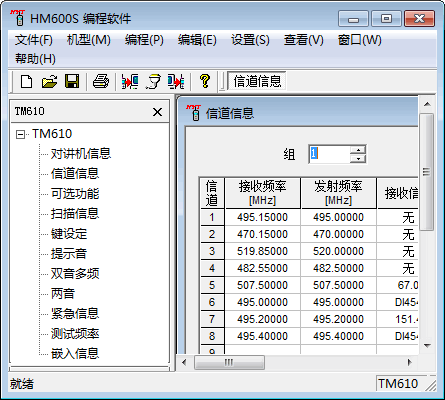Viewport: 445px width, 400px height.
Task: Select channel row header 1
Action: click(x=212, y=217)
